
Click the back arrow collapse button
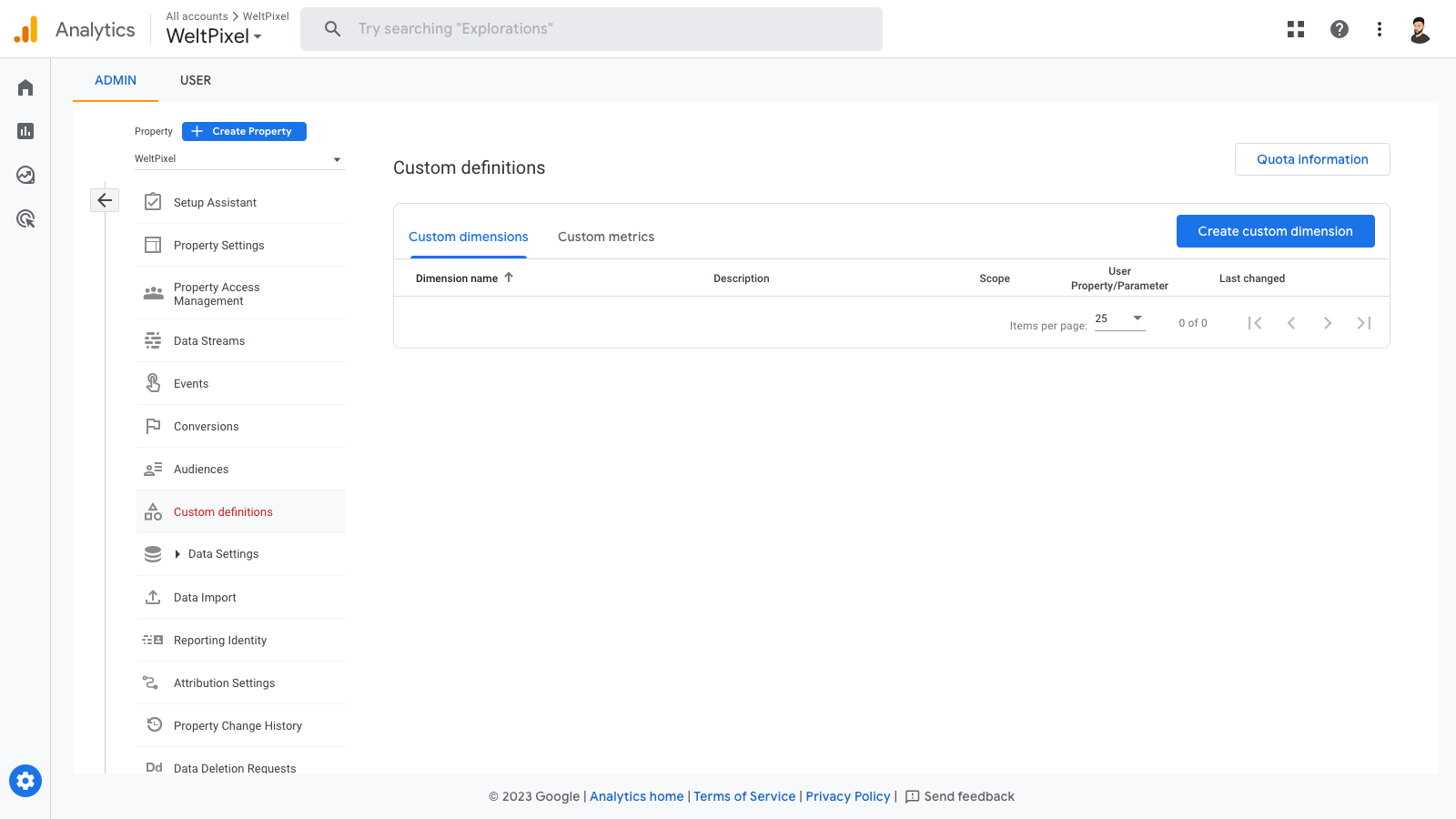tap(105, 200)
